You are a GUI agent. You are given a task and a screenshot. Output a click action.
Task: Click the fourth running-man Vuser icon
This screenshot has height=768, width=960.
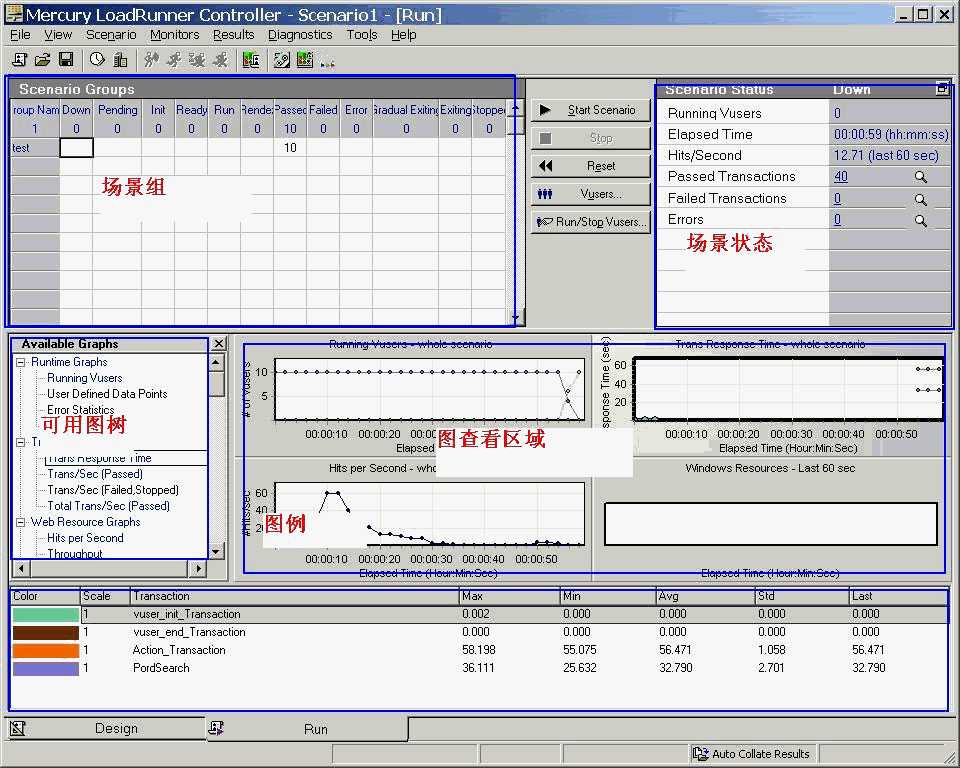tap(220, 59)
